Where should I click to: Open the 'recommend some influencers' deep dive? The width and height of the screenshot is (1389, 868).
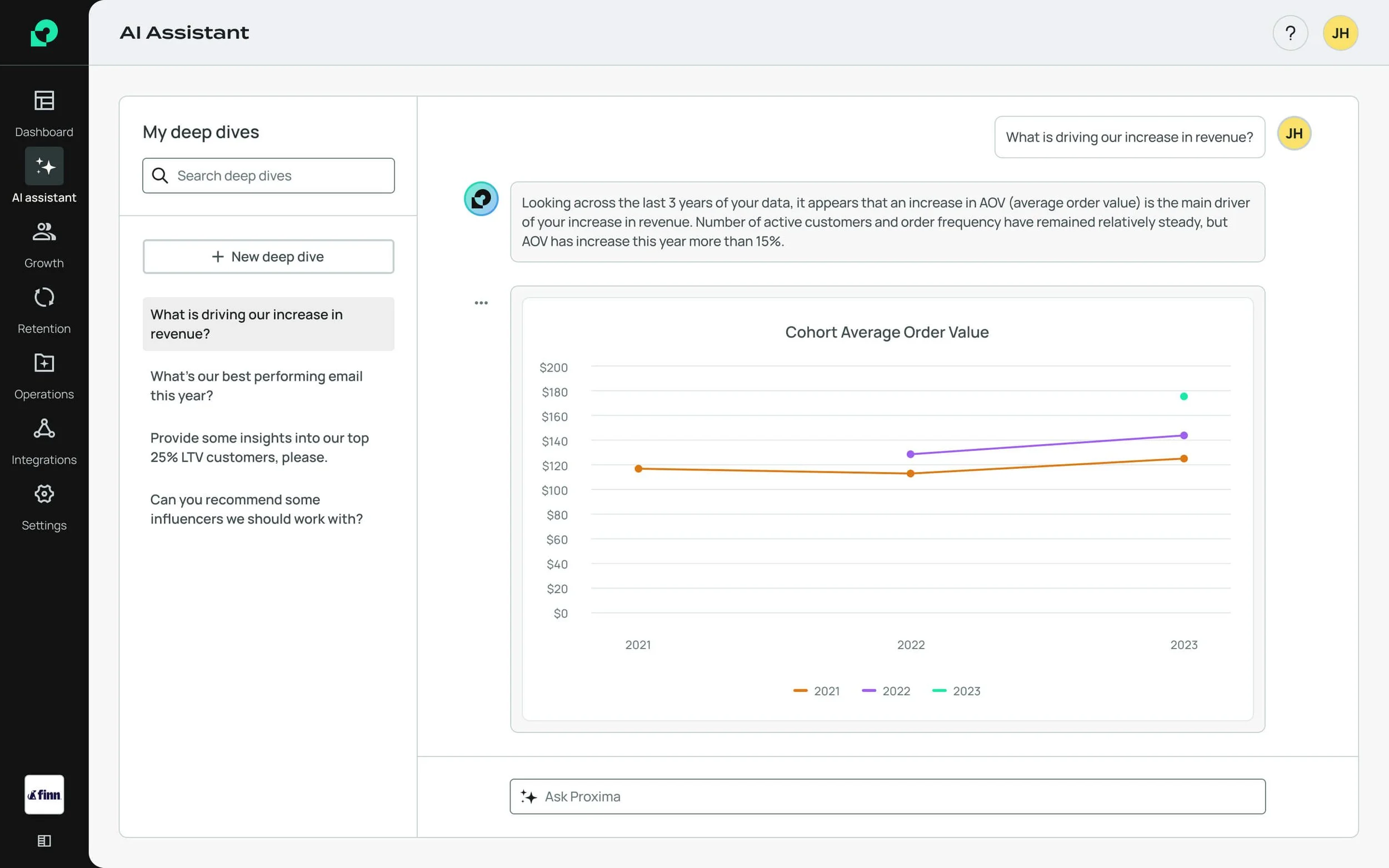point(257,509)
